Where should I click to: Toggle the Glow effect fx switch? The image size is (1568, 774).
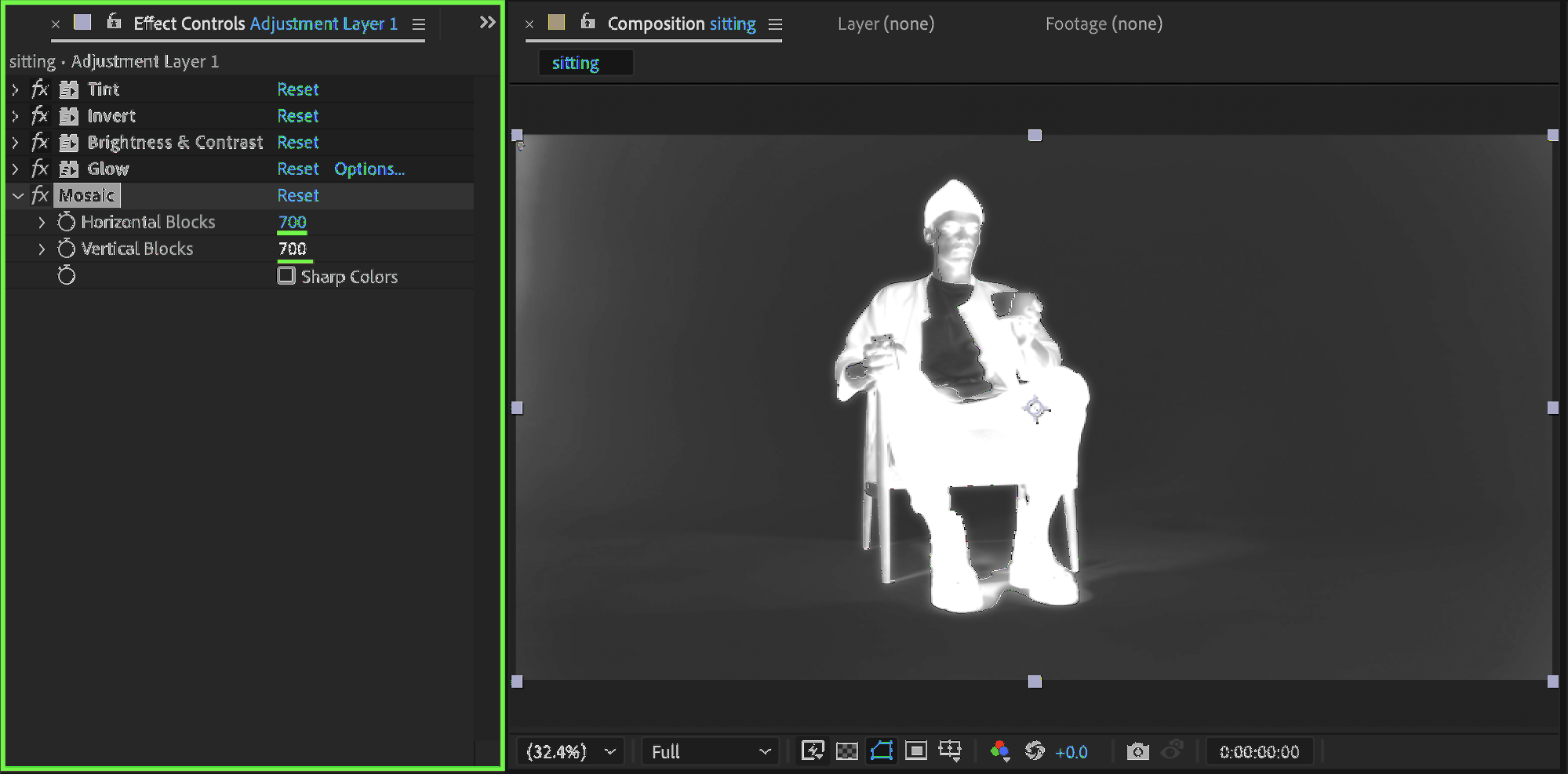40,169
